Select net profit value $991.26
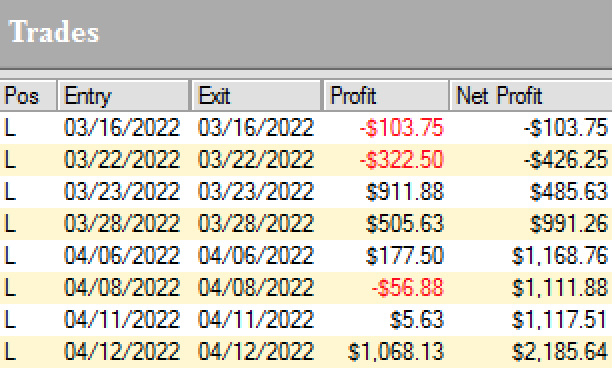This screenshot has width=612, height=368. (569, 224)
